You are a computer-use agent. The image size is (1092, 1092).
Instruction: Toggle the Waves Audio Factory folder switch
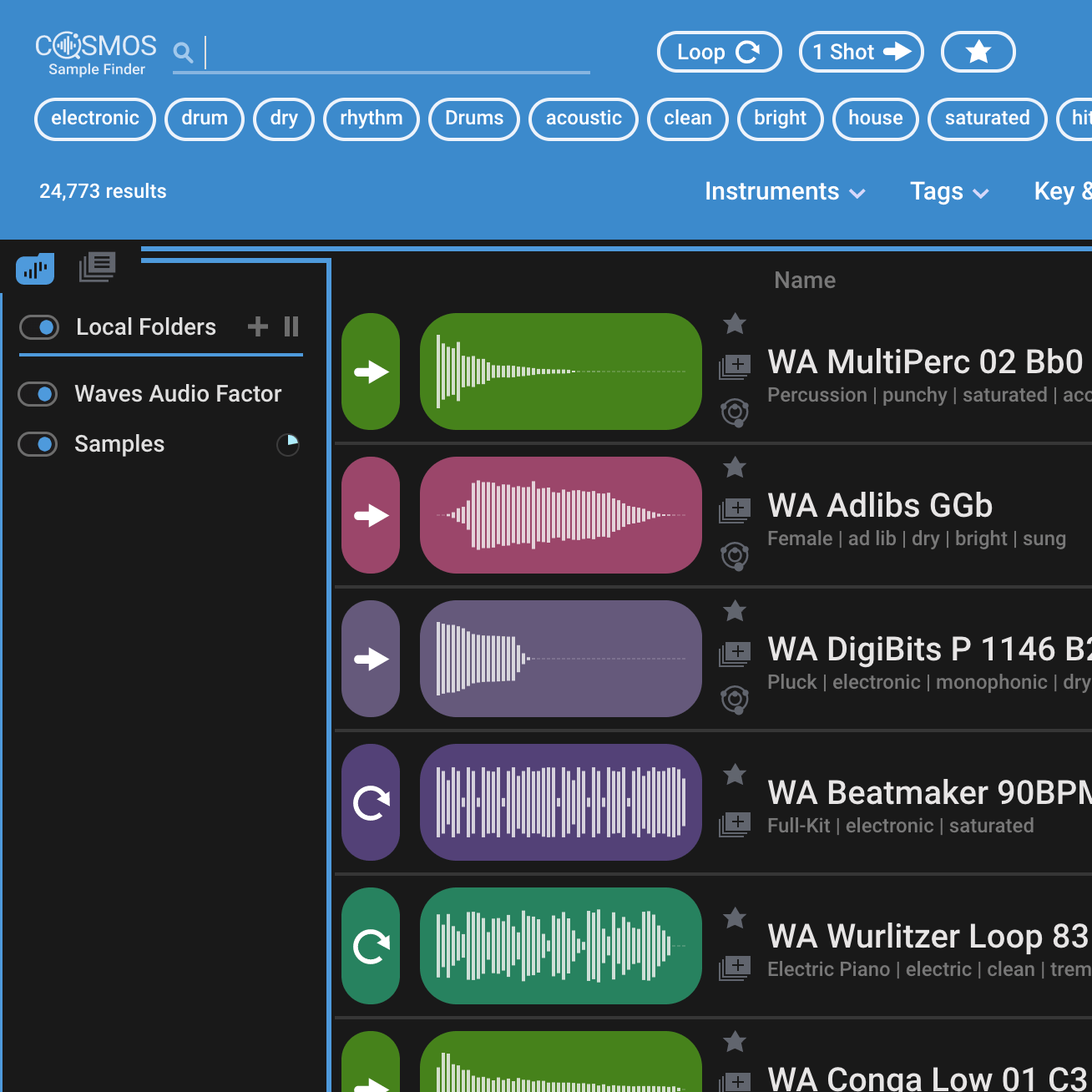click(x=38, y=394)
